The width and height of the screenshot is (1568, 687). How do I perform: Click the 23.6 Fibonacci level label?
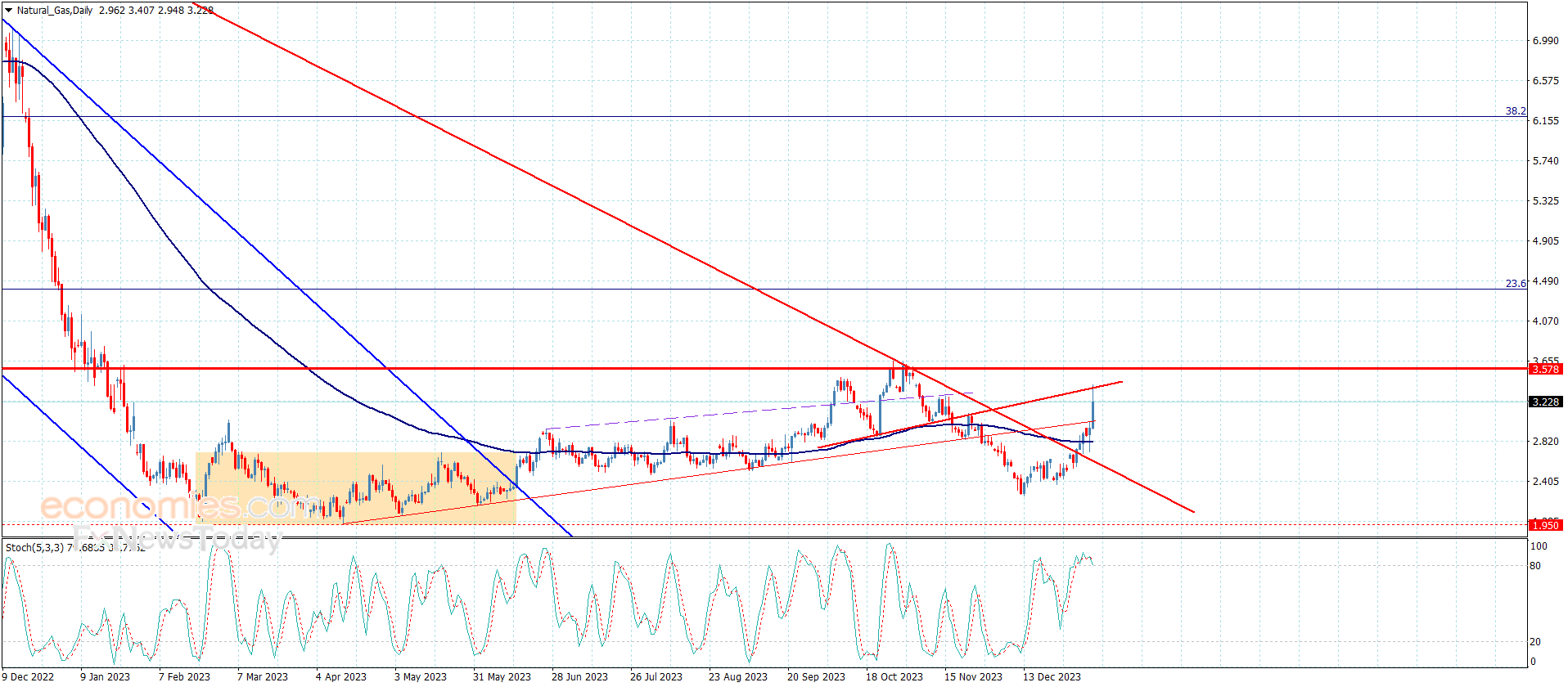pos(1516,284)
